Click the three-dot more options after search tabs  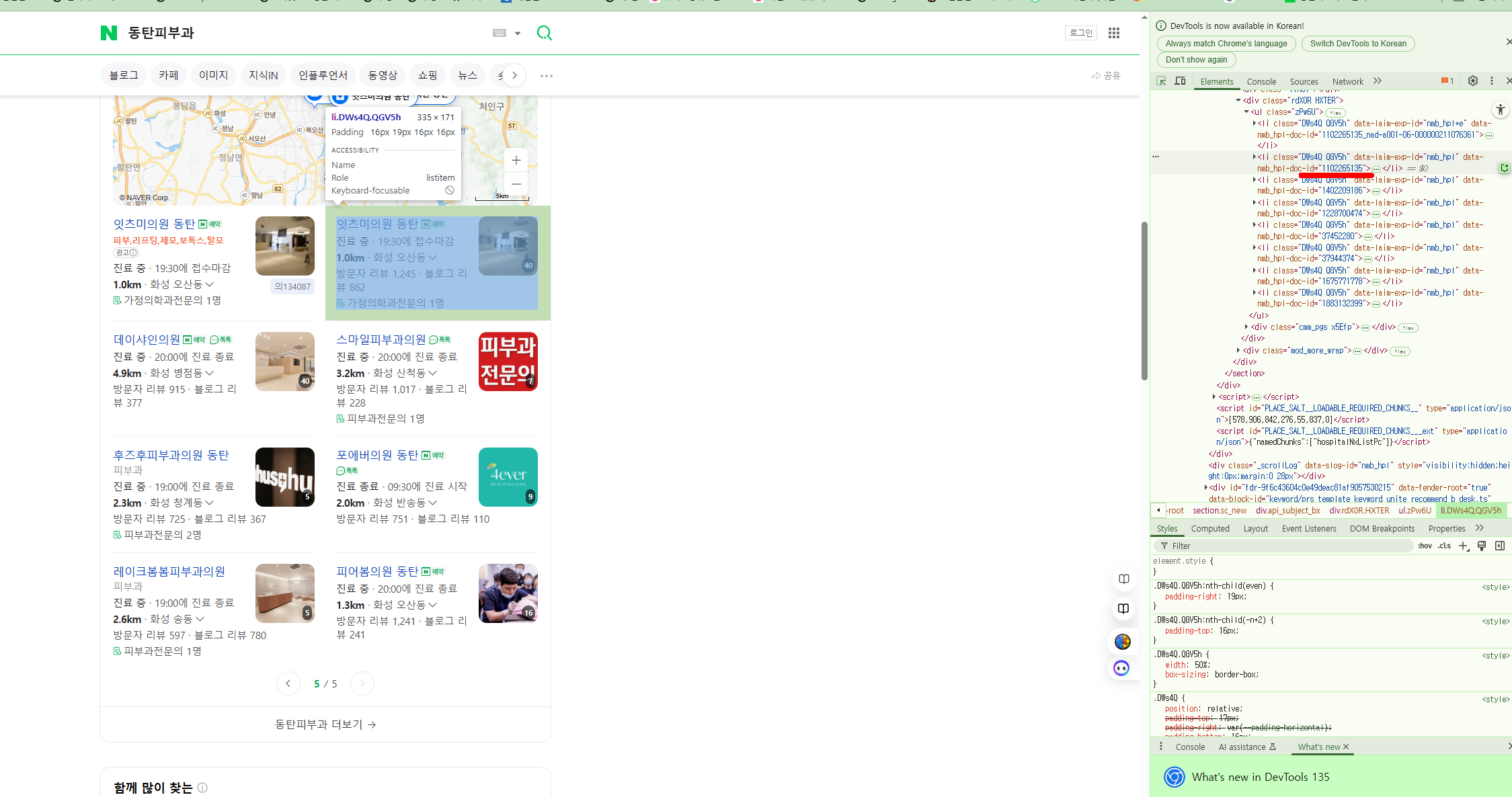547,76
